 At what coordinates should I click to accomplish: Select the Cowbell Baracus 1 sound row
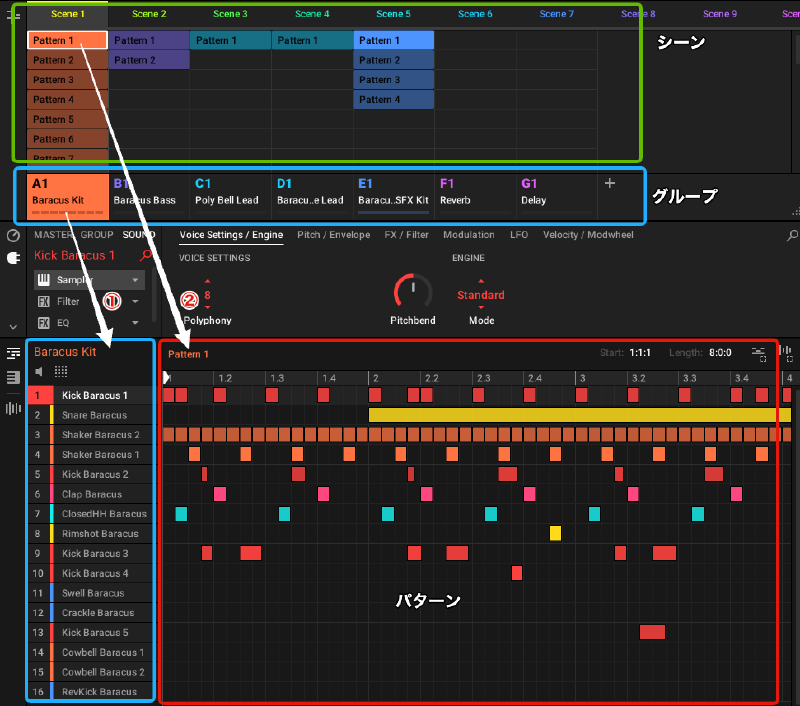point(91,652)
